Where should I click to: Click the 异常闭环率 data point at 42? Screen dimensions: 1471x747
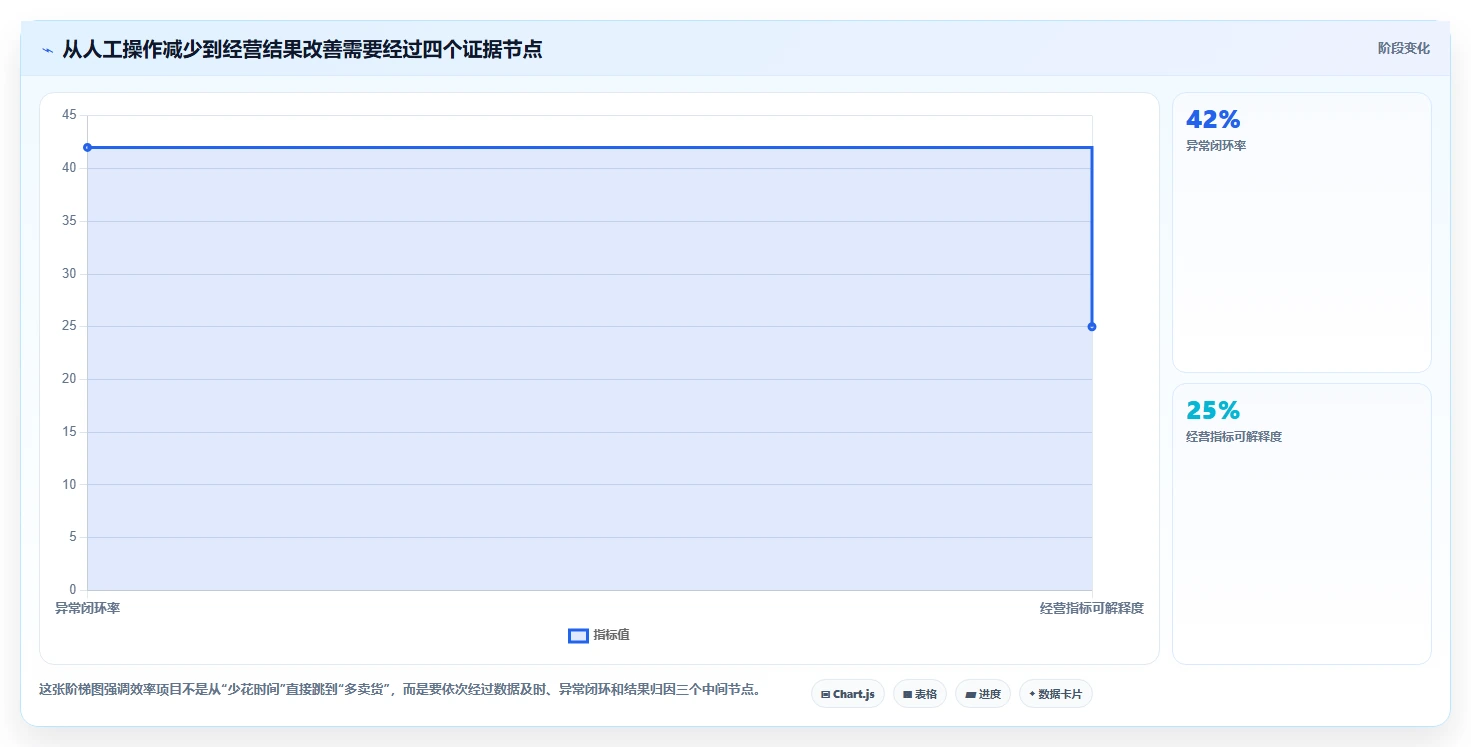[87, 147]
